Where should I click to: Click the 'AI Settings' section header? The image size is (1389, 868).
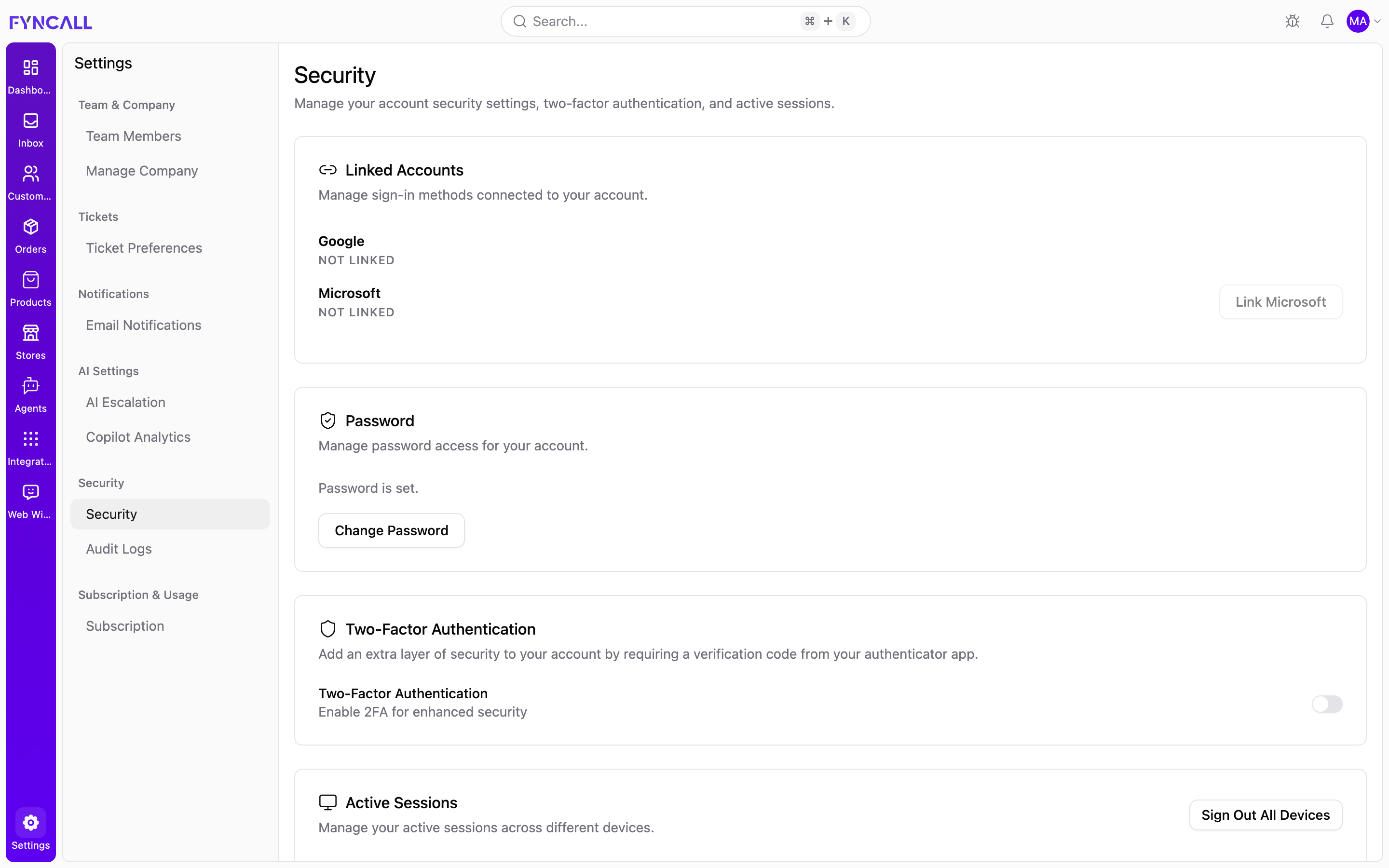[109, 371]
